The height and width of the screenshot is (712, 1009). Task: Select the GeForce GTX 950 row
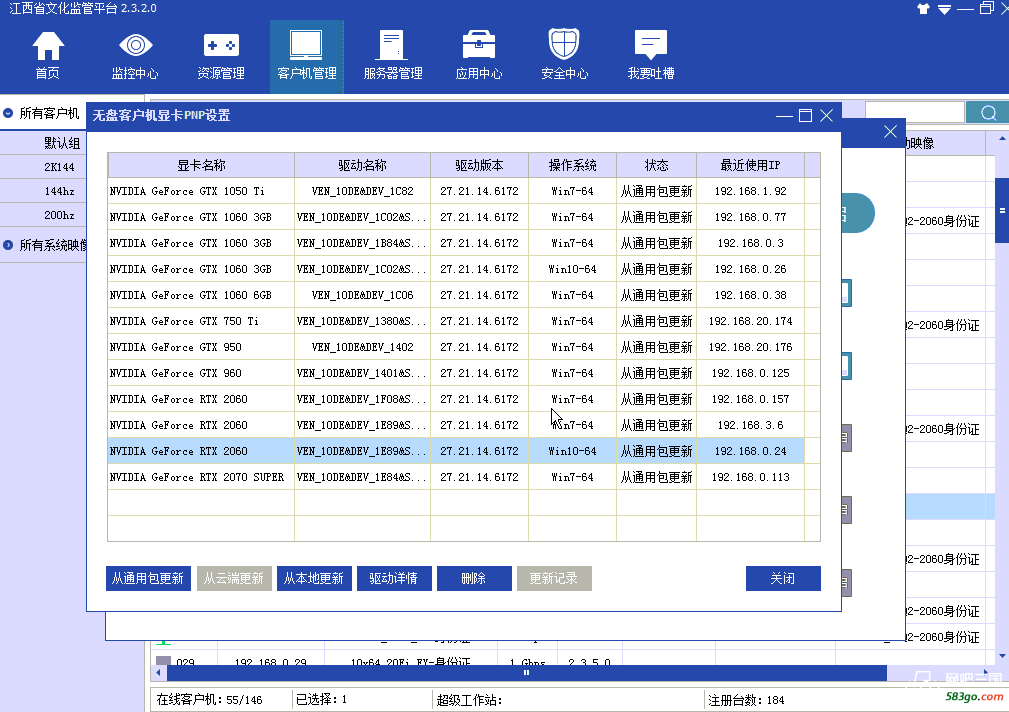coord(456,347)
